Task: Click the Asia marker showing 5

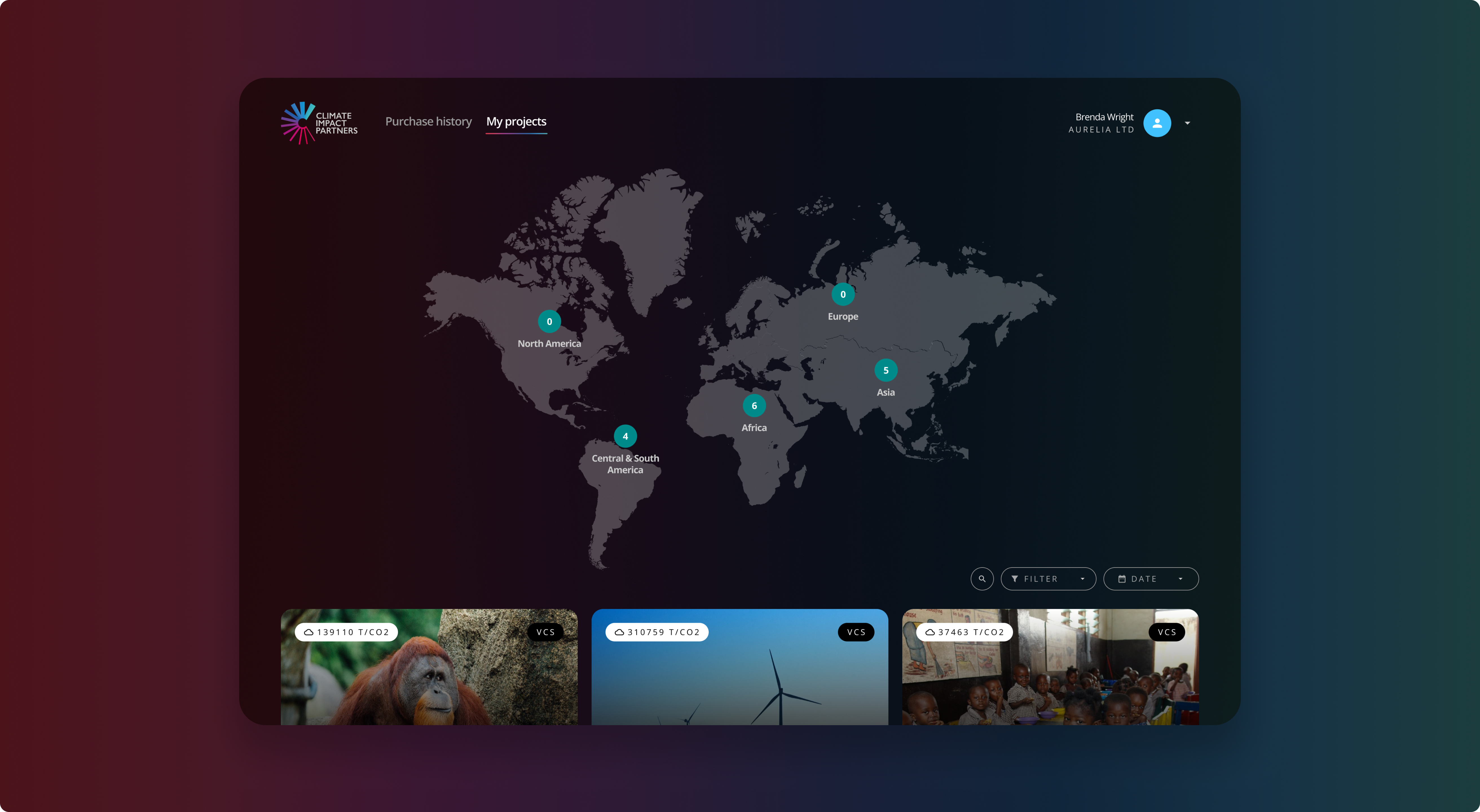Action: point(885,370)
